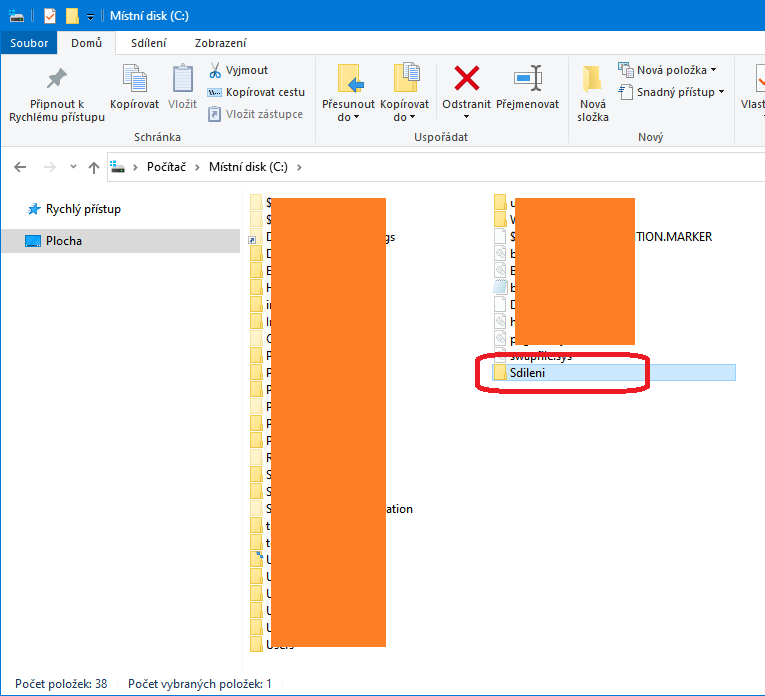765x696 pixels.
Task: Select the swapfile.sys file
Action: pos(541,357)
